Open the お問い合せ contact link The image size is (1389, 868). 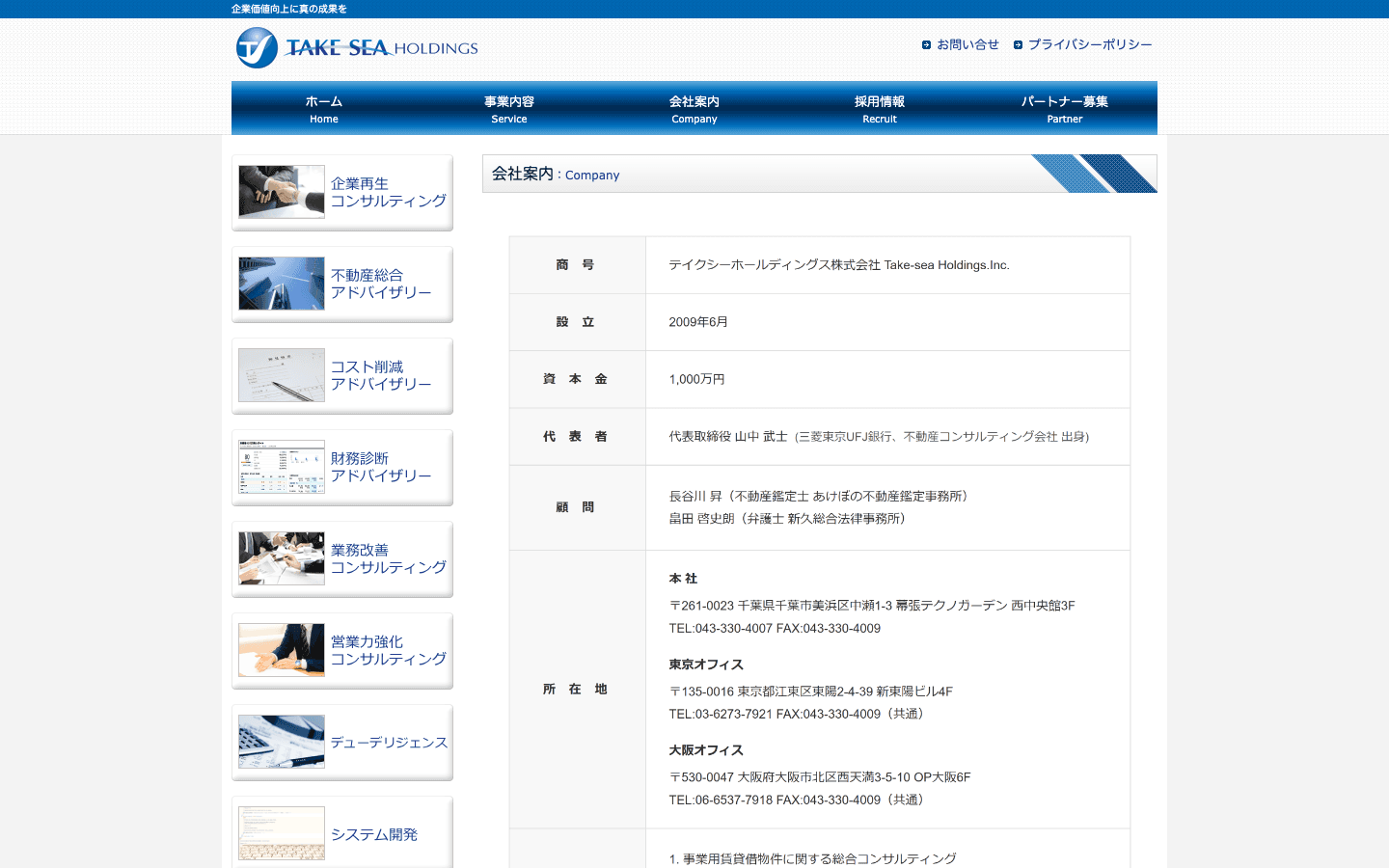coord(967,44)
